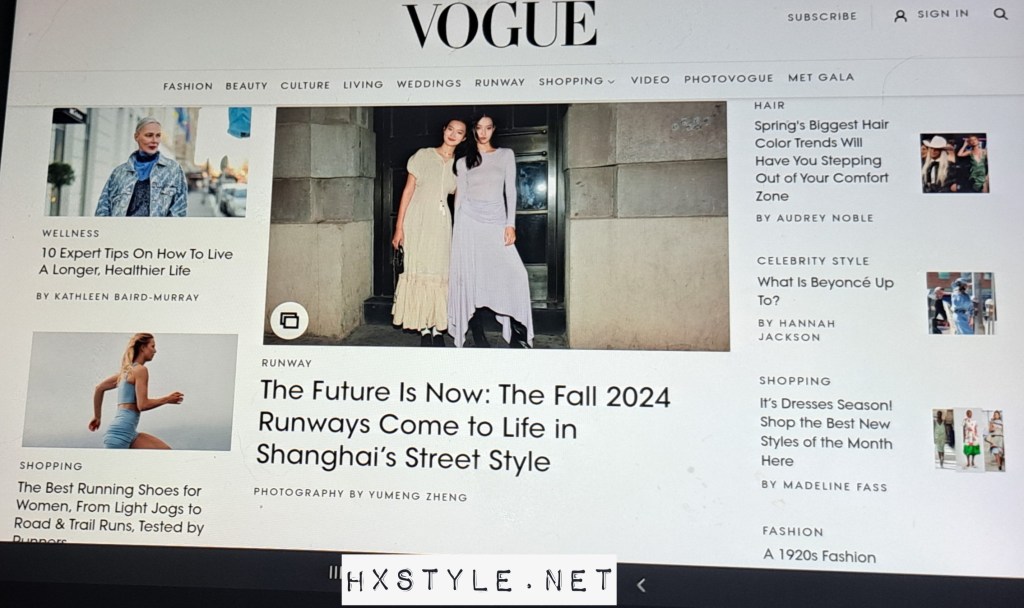1024x608 pixels.
Task: Open the Fashion nav item
Action: pos(188,86)
